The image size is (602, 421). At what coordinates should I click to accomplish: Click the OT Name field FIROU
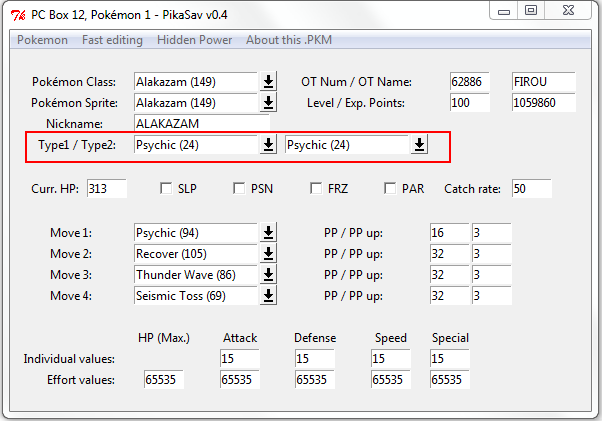pyautogui.click(x=544, y=81)
